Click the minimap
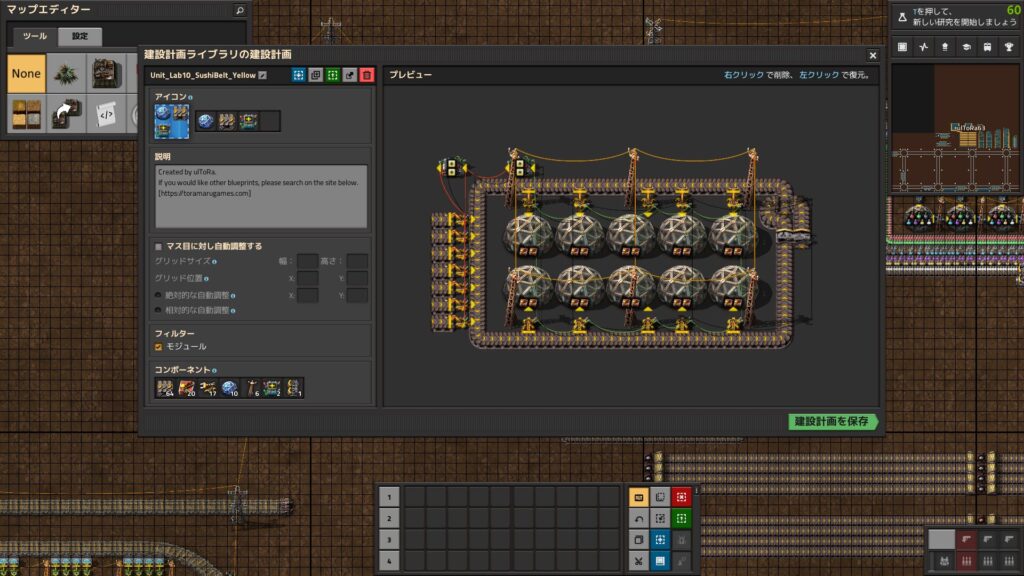The width and height of the screenshot is (1024, 576). tap(956, 127)
